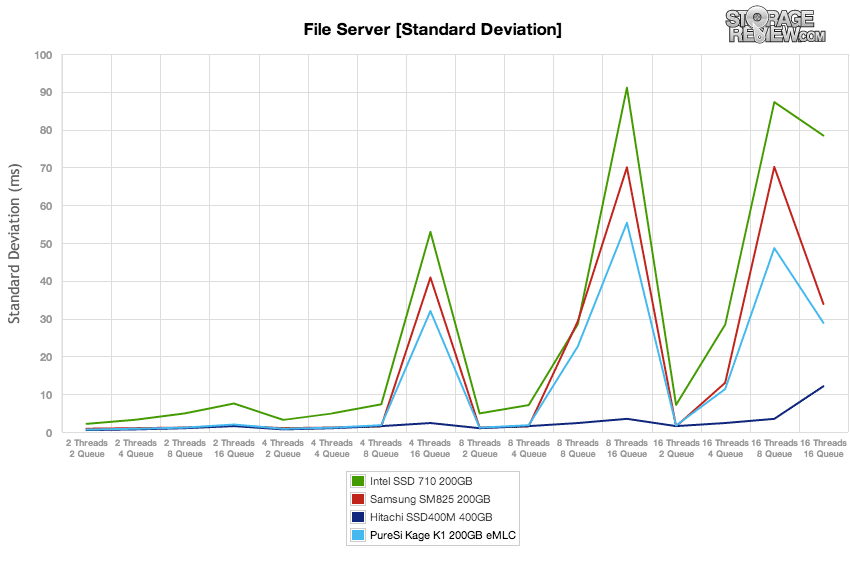Screen dimensions: 850x567
Task: Select the 'Hitachi SSD400M 400GB' legend label
Action: point(431,517)
